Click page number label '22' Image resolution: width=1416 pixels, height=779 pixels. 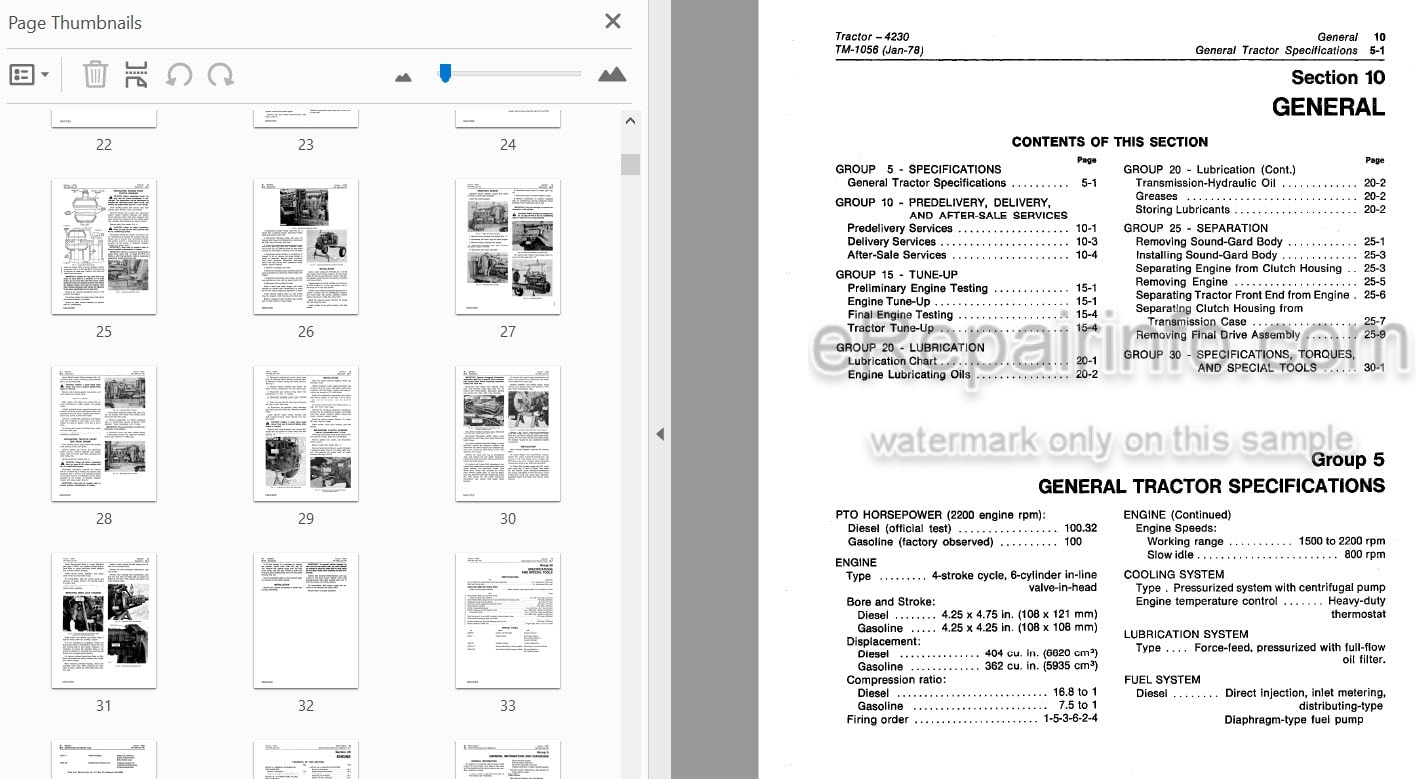(104, 145)
